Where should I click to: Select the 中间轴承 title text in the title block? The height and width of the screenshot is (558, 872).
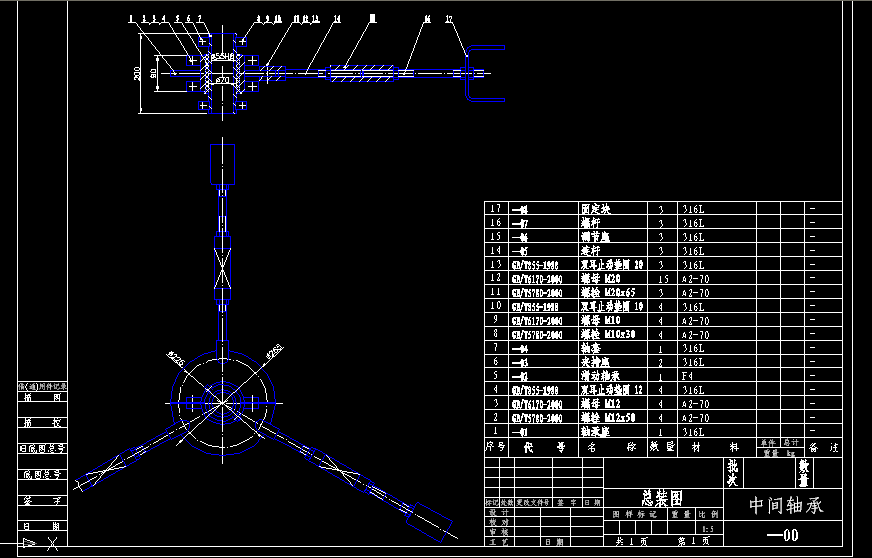click(x=786, y=506)
